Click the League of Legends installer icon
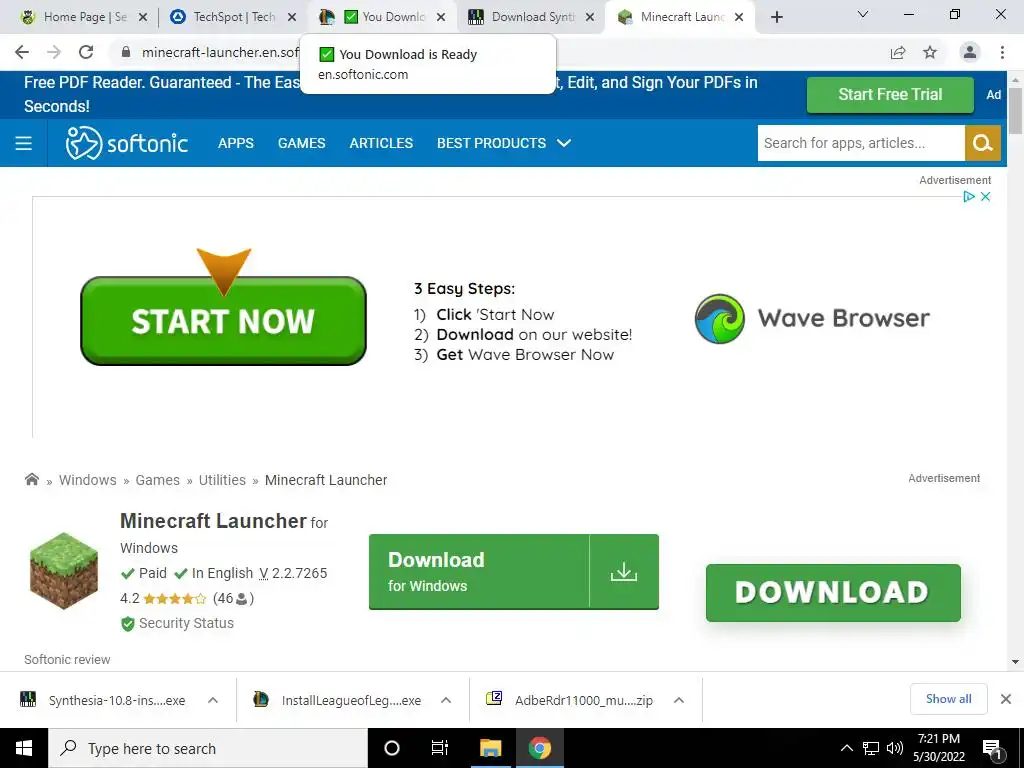The height and width of the screenshot is (768, 1024). pyautogui.click(x=261, y=699)
